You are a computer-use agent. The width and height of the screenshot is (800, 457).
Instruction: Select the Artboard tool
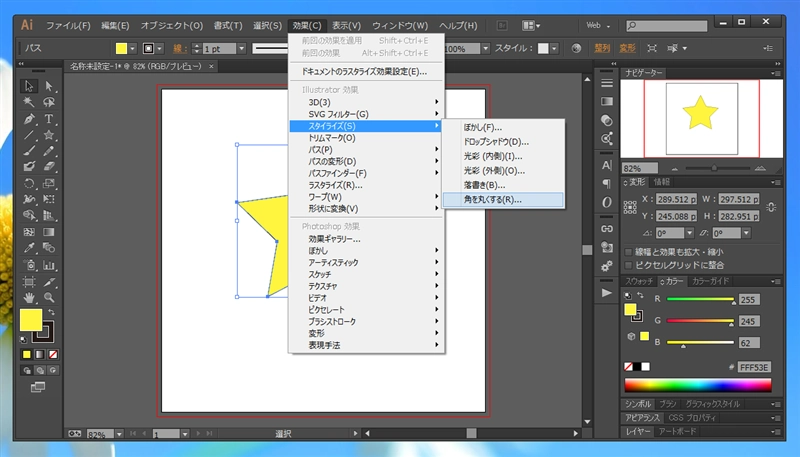pyautogui.click(x=29, y=282)
